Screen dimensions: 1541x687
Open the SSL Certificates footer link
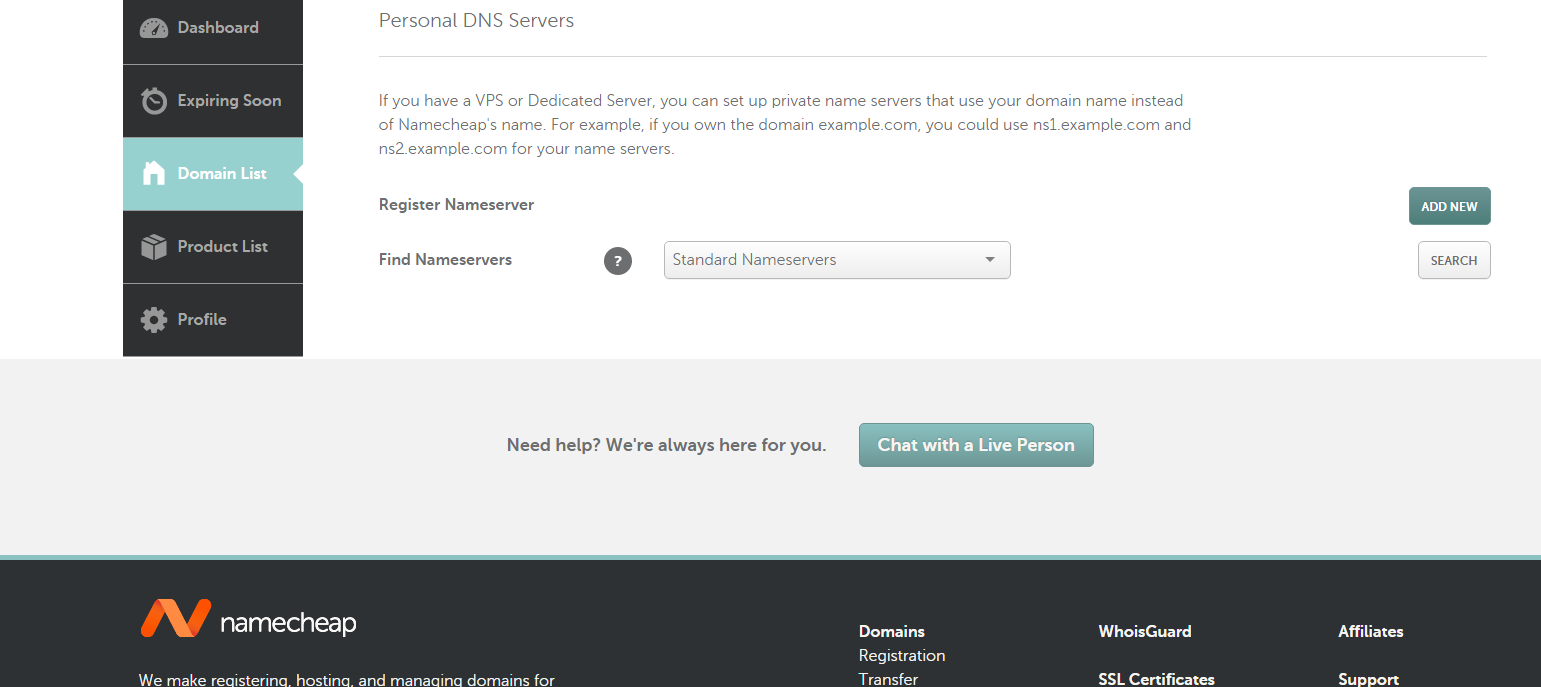click(x=1156, y=679)
